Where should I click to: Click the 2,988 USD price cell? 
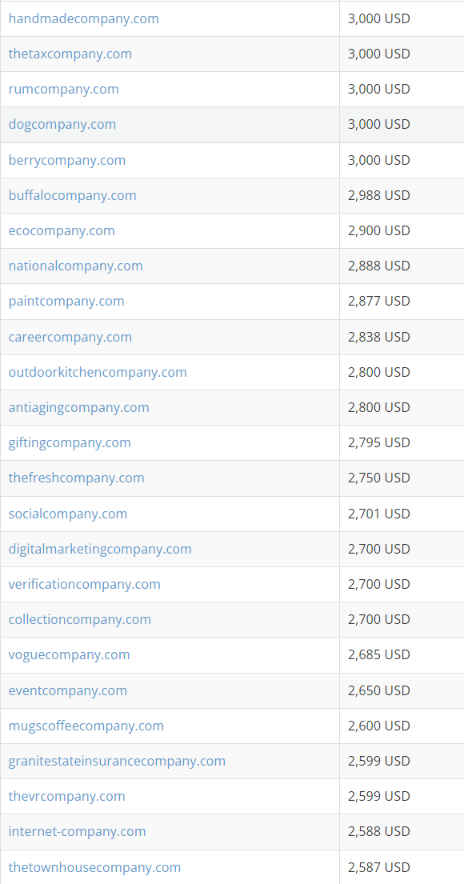coord(401,196)
